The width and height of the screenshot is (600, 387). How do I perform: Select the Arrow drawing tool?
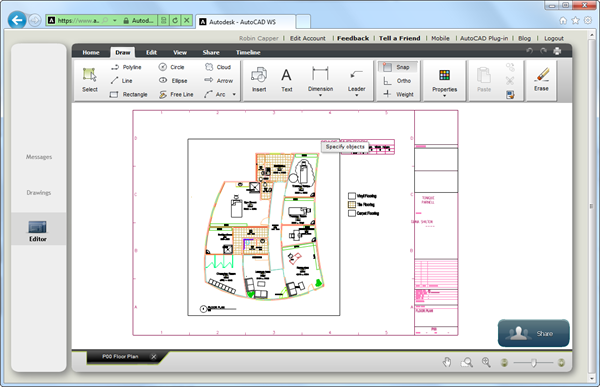(218, 81)
